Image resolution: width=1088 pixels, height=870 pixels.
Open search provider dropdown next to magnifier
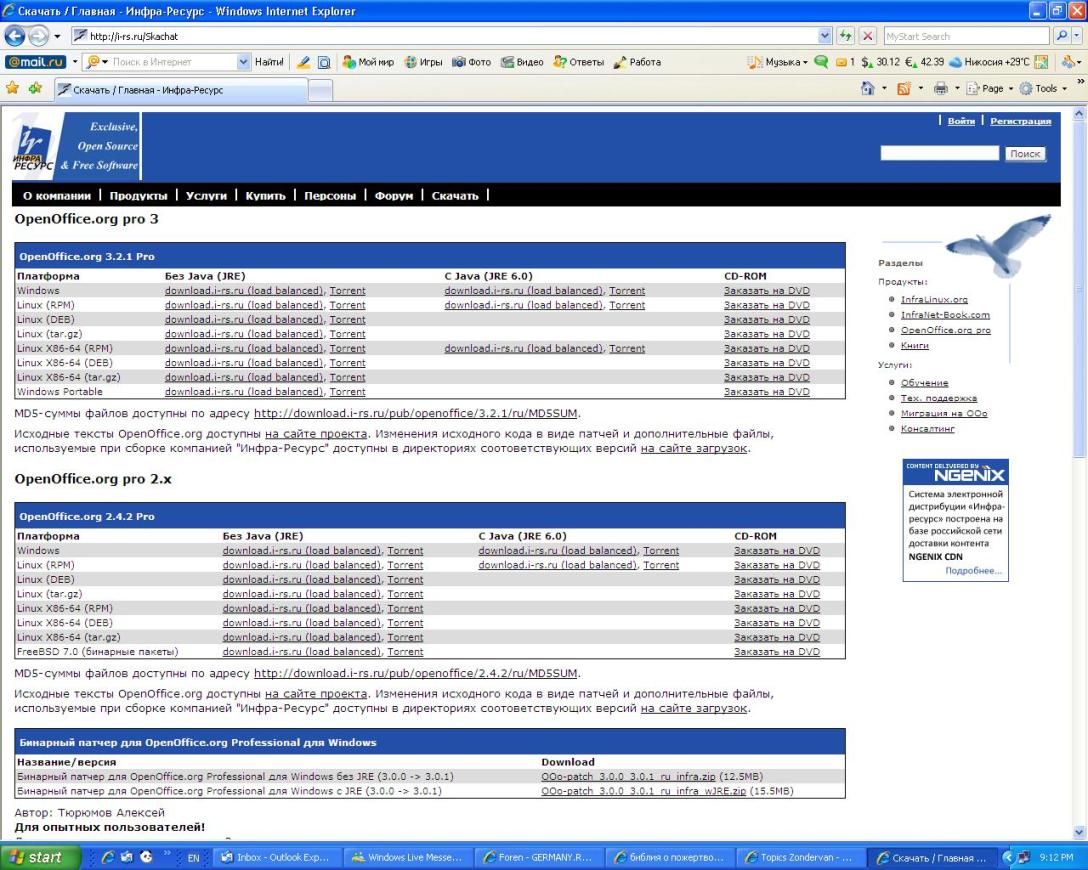[1077, 35]
